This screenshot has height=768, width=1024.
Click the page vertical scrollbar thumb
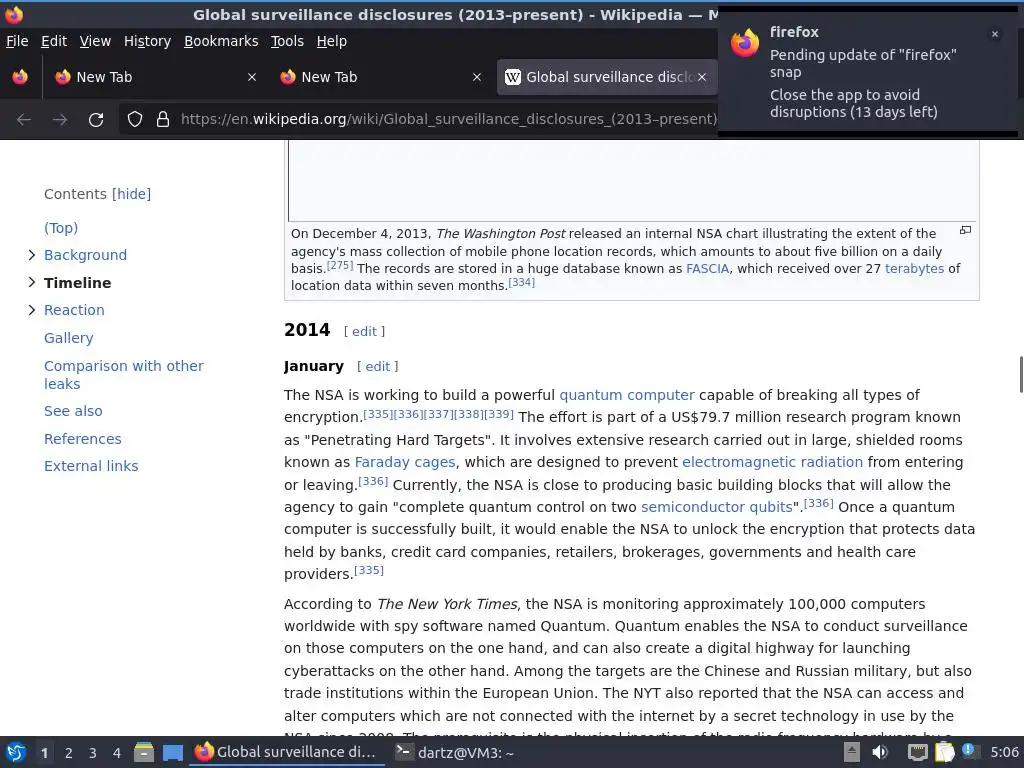click(x=1021, y=374)
